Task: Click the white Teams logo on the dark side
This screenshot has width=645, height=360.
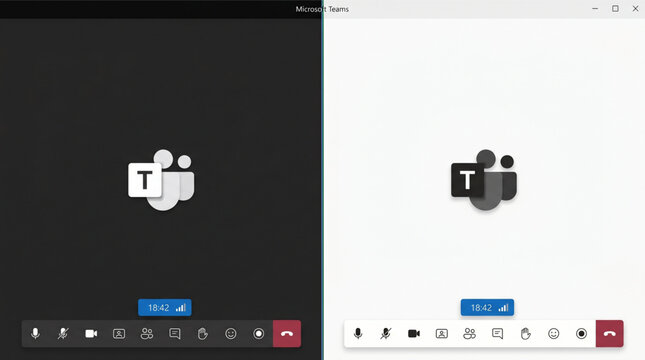Action: (x=161, y=180)
